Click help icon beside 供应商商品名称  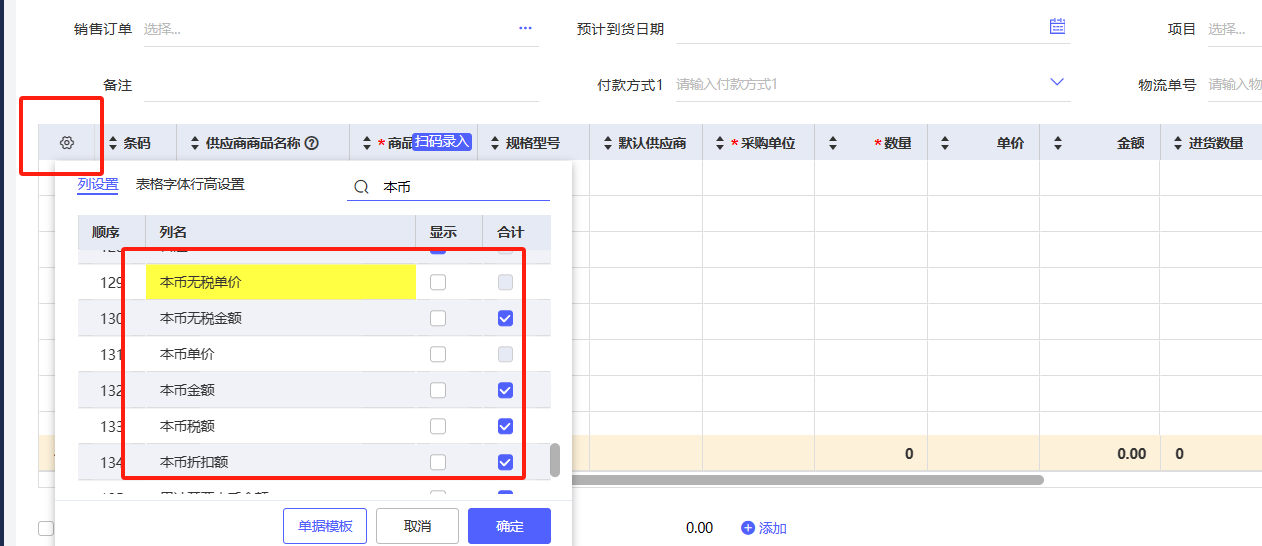pyautogui.click(x=312, y=144)
